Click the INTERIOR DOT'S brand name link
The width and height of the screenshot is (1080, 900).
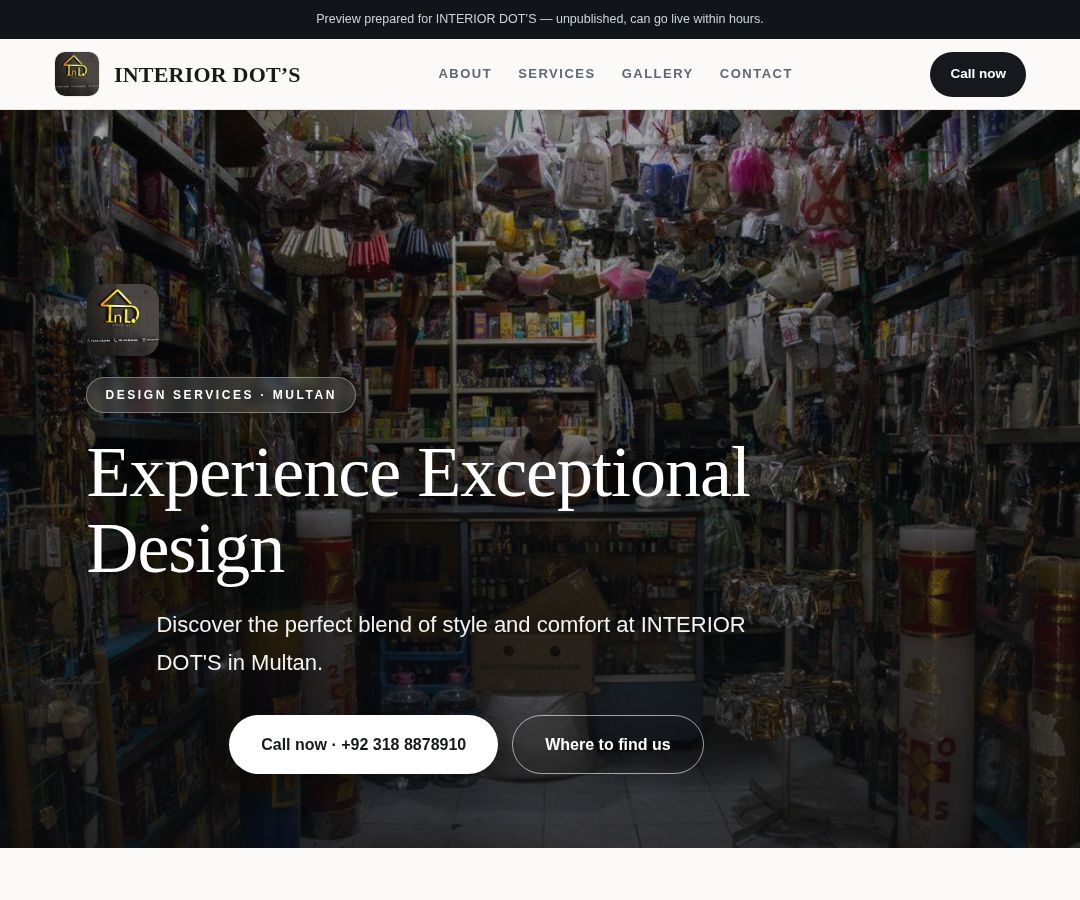coord(207,74)
